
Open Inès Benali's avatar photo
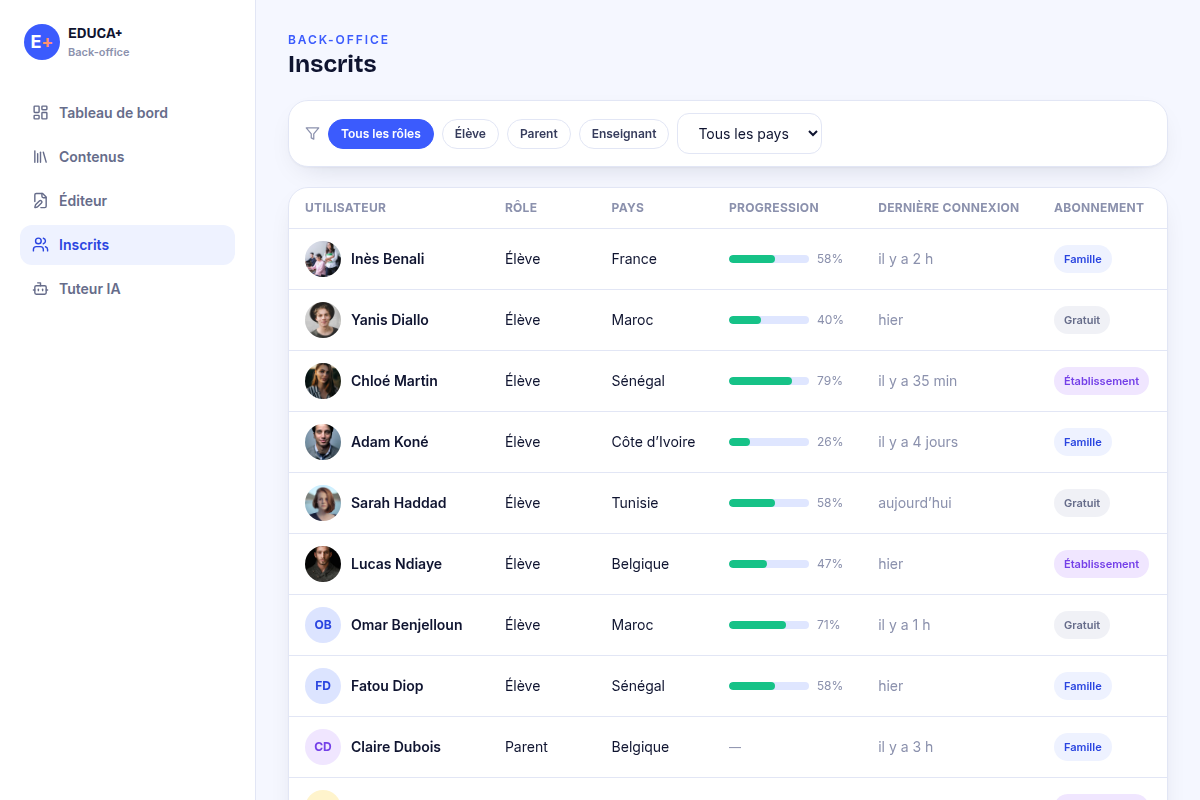click(323, 259)
